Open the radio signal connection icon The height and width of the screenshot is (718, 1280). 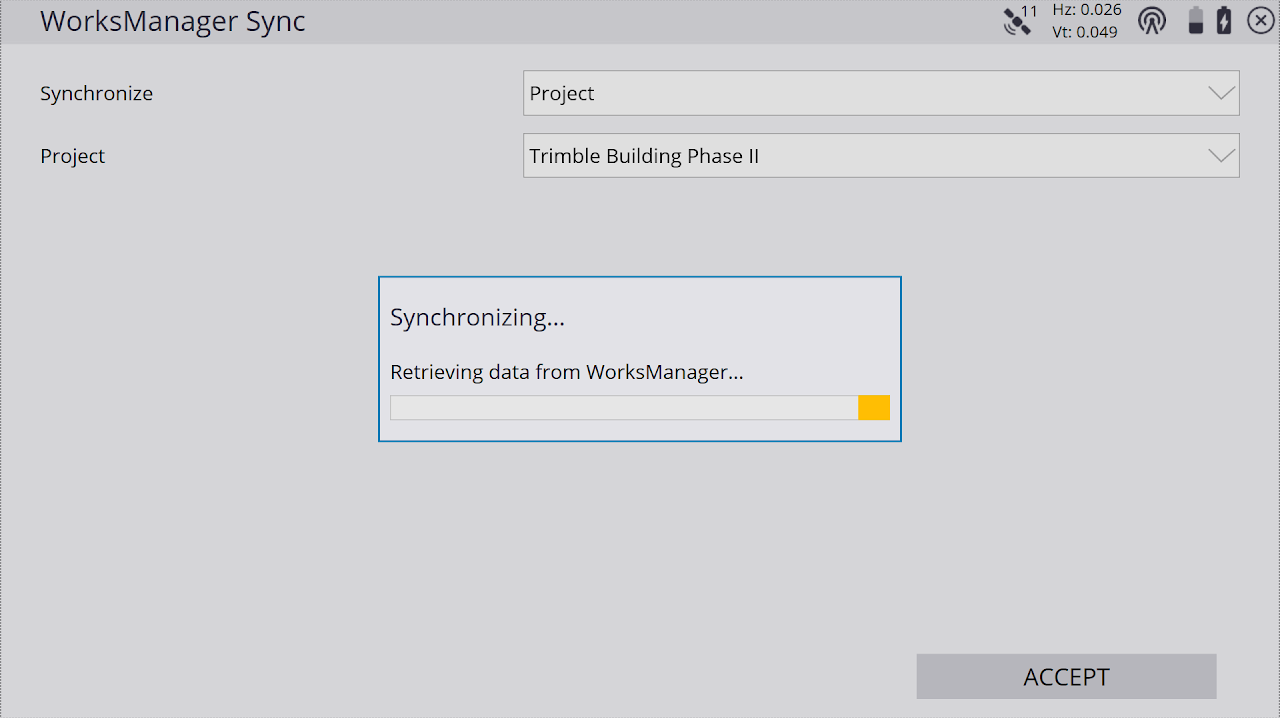[x=1152, y=21]
